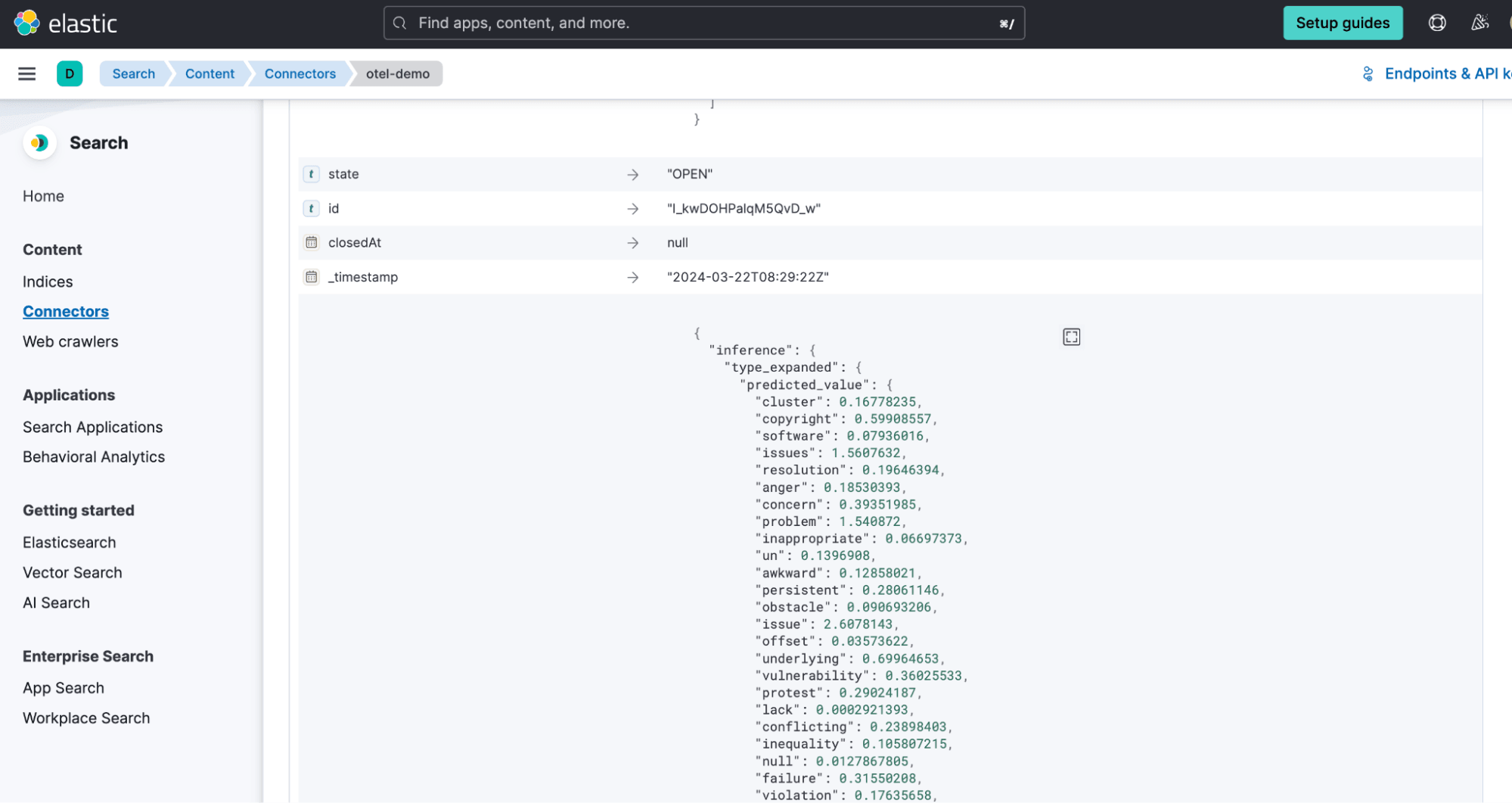This screenshot has width=1512, height=803.
Task: Toggle the hamburger navigation menu
Action: [27, 73]
